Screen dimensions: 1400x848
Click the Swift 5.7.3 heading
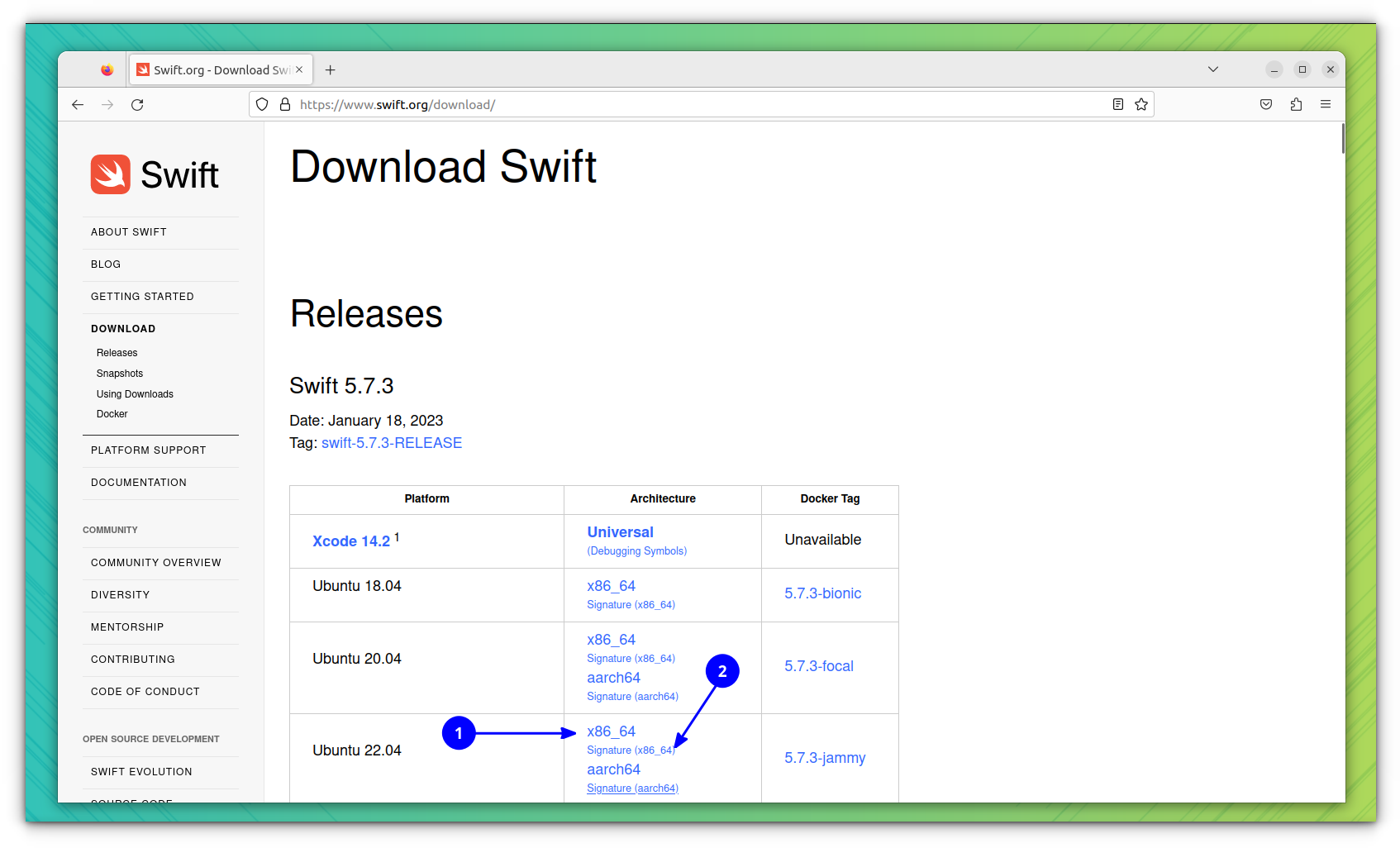coord(341,386)
